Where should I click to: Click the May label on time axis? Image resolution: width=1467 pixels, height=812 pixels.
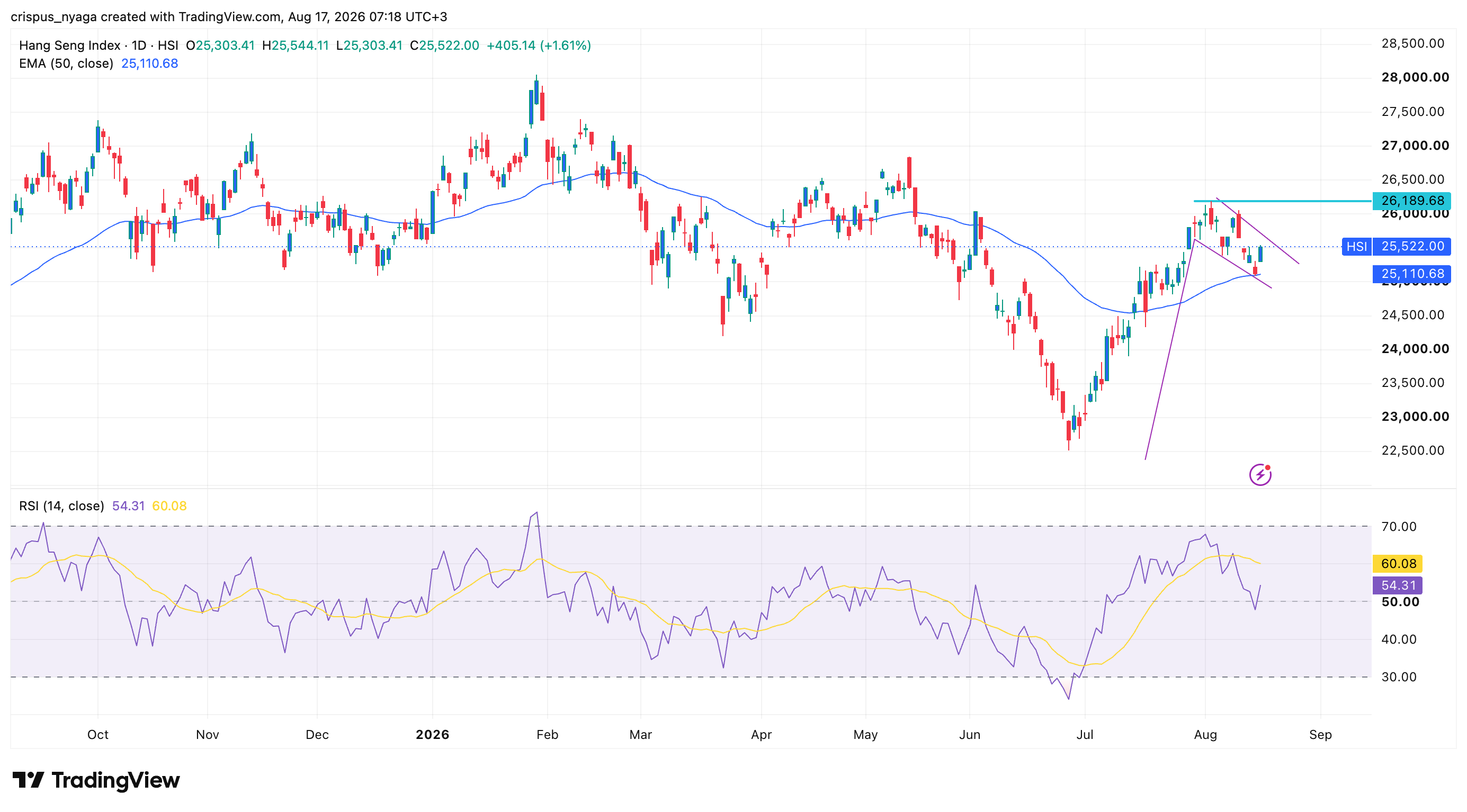tap(865, 734)
